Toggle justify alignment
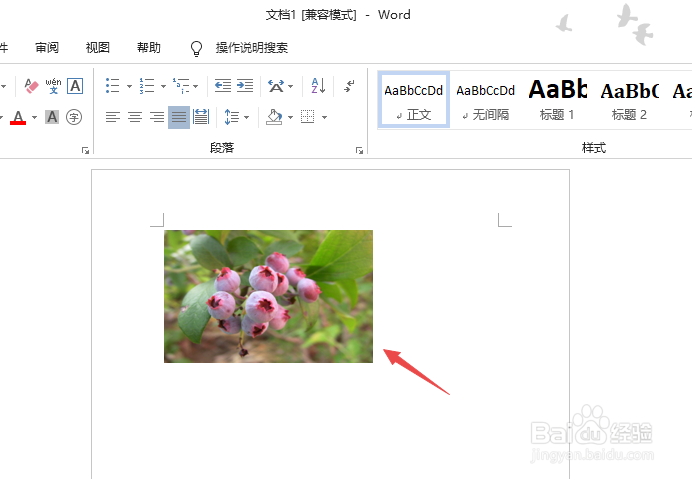 (x=179, y=117)
